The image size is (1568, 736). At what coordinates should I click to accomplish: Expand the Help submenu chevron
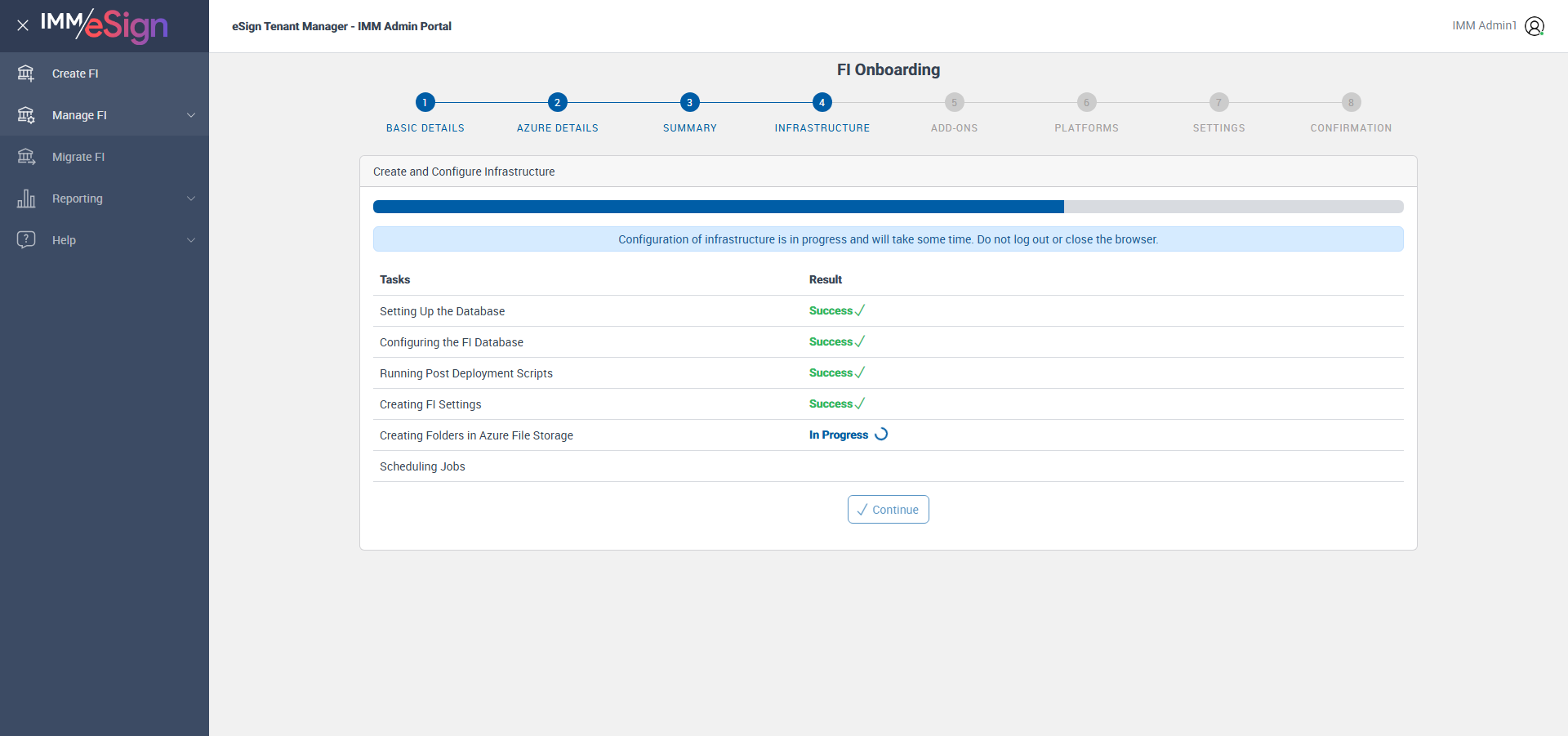pyautogui.click(x=191, y=240)
